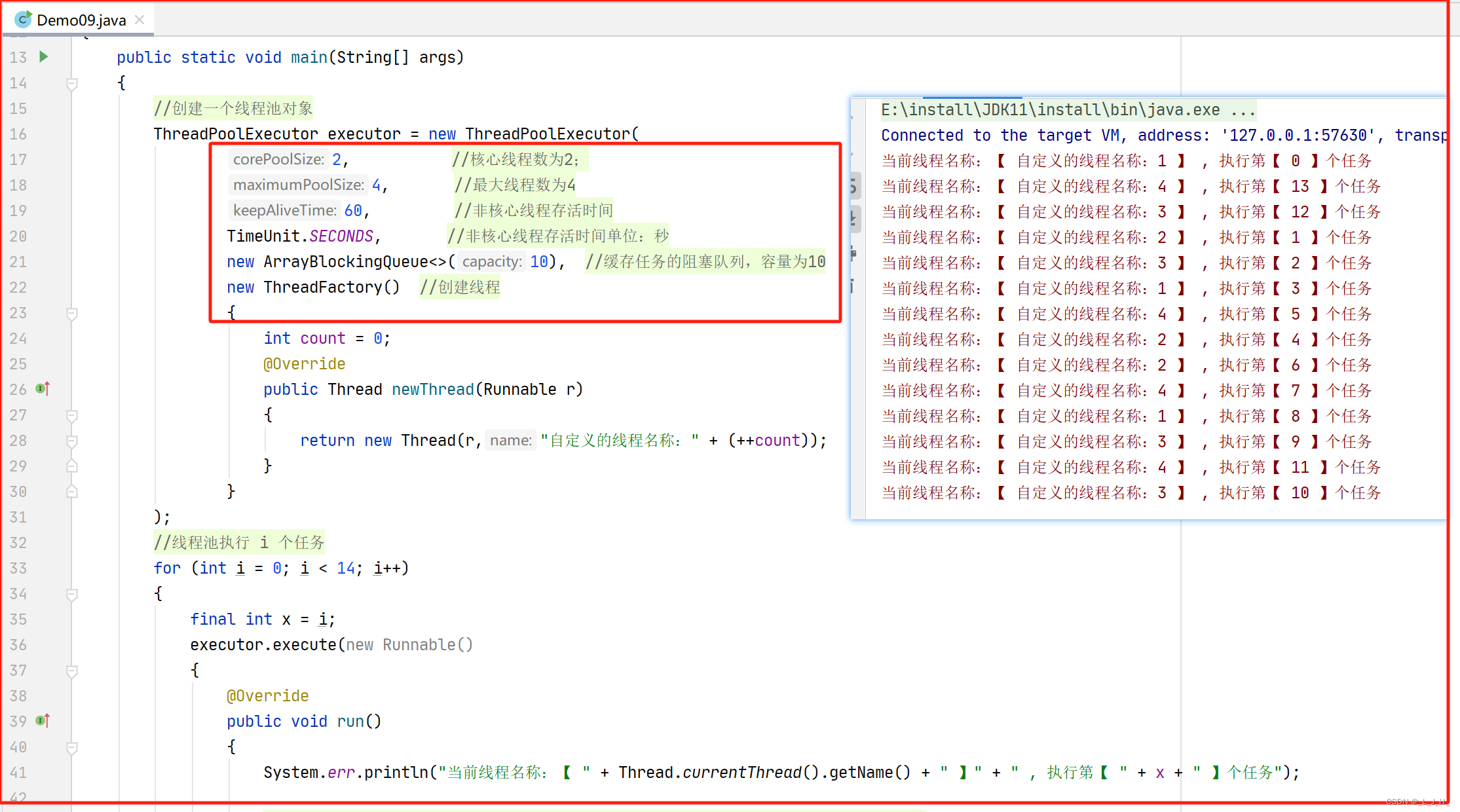Click the count variable declaration on line 24
Screen dimensions: 1460x812
pos(323,338)
